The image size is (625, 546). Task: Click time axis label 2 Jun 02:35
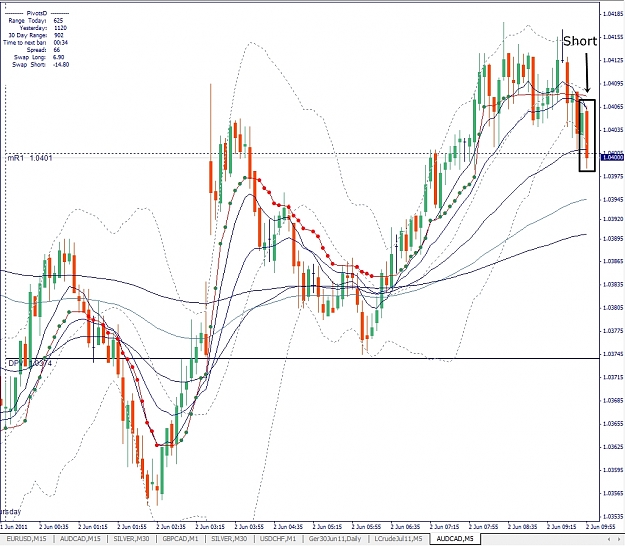[x=171, y=526]
